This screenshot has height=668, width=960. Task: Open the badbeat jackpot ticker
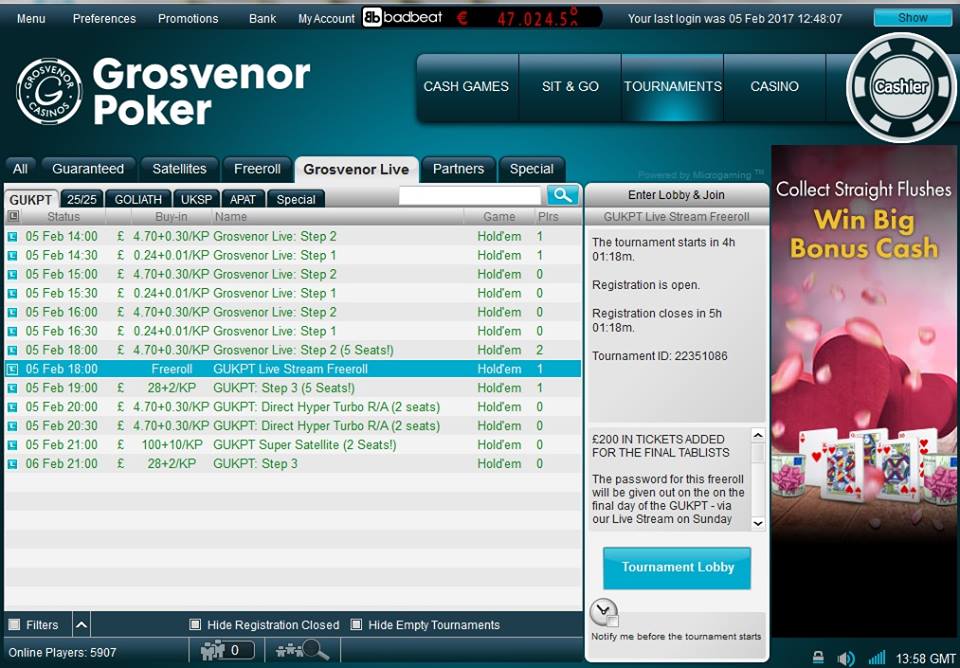(x=482, y=18)
